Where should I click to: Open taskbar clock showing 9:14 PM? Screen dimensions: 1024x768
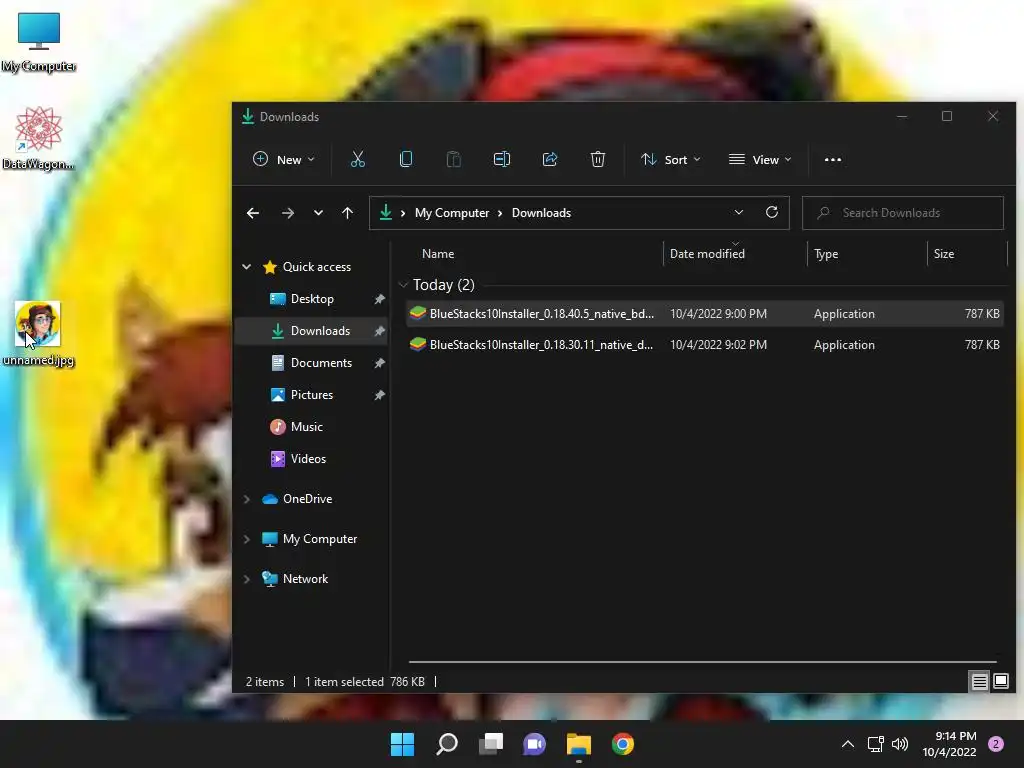(949, 744)
